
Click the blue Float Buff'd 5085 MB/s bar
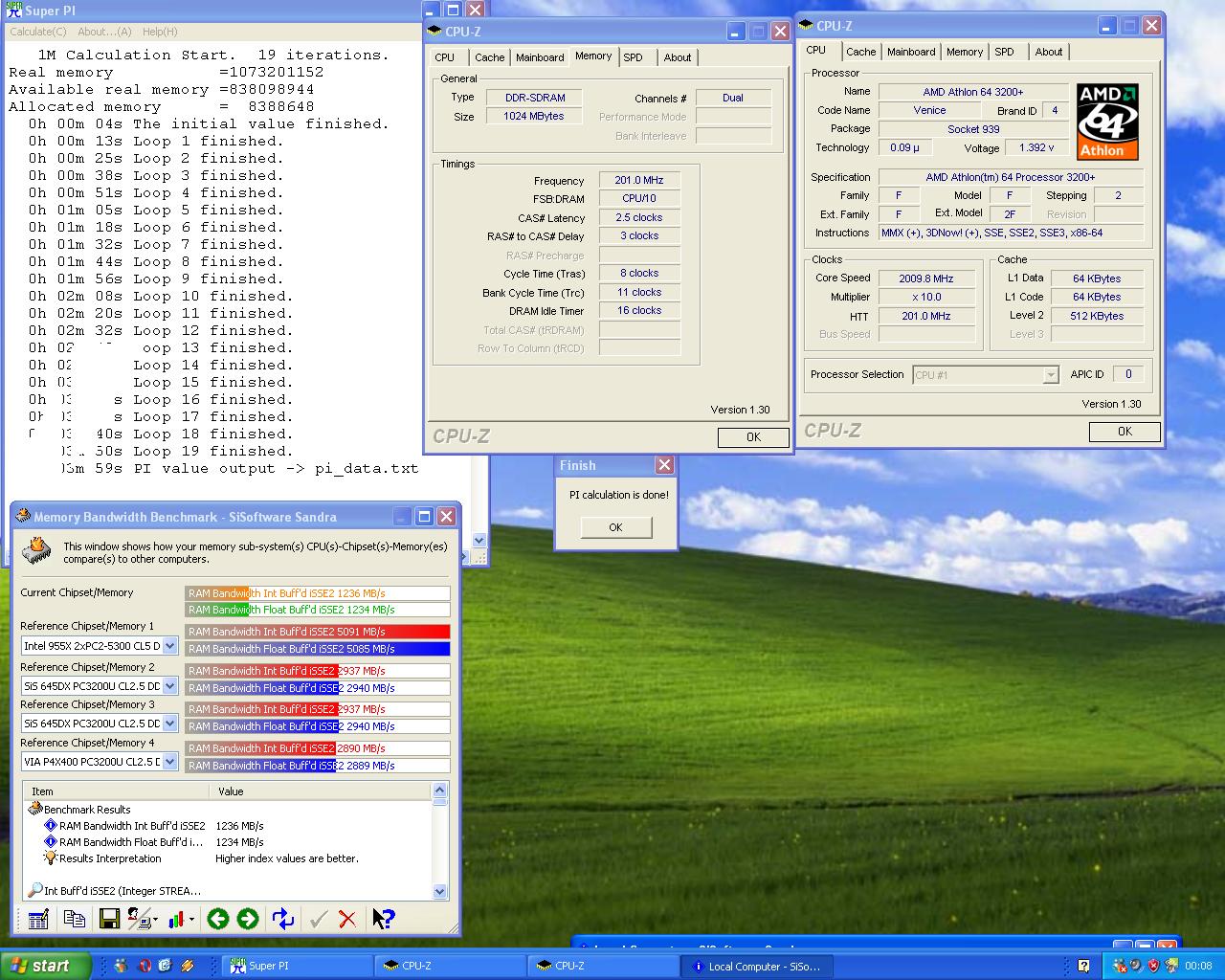pyautogui.click(x=318, y=649)
